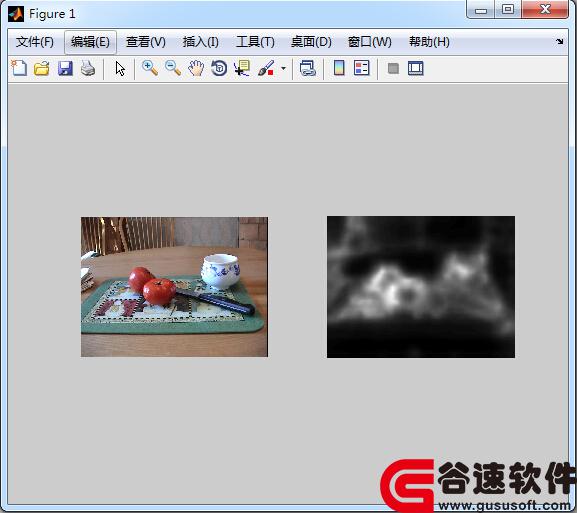577x513 pixels.
Task: Open the 工具(T) menu
Action: click(255, 42)
